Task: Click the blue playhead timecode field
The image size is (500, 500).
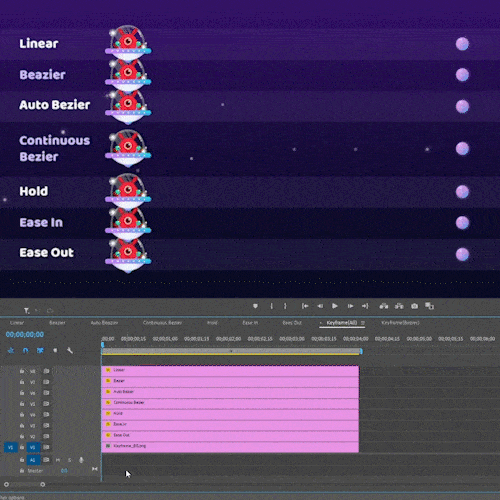Action: [x=25, y=334]
